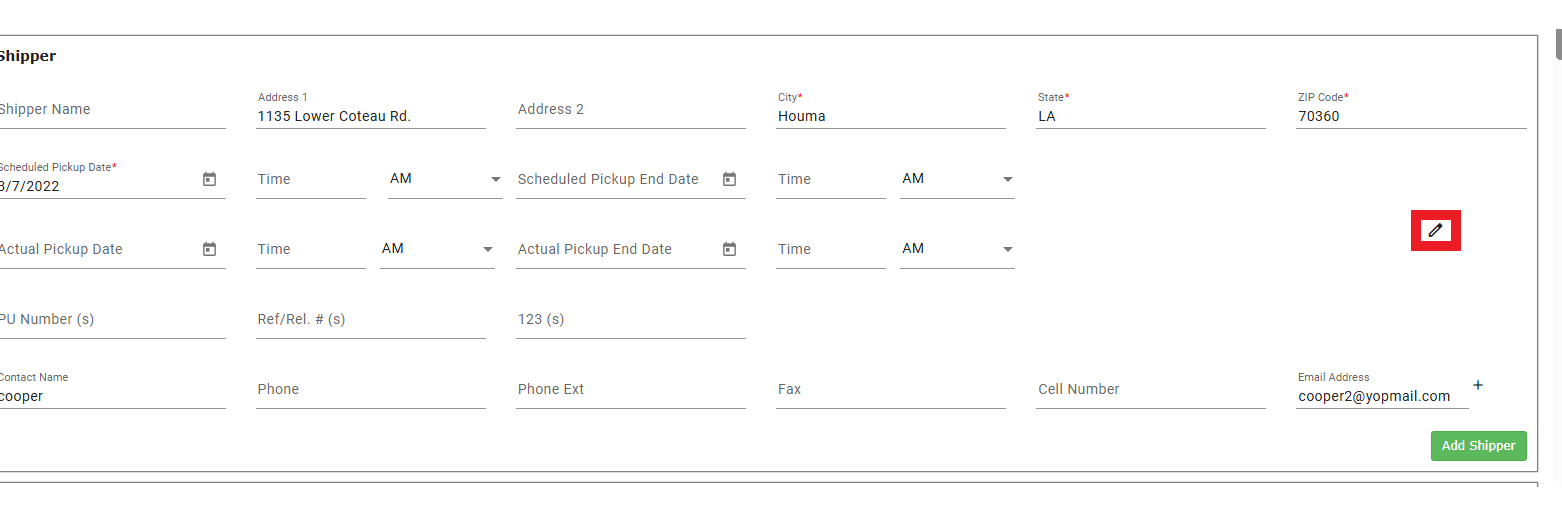Click the pencil edit icon
Screen dimensions: 1562x516
click(x=1435, y=230)
